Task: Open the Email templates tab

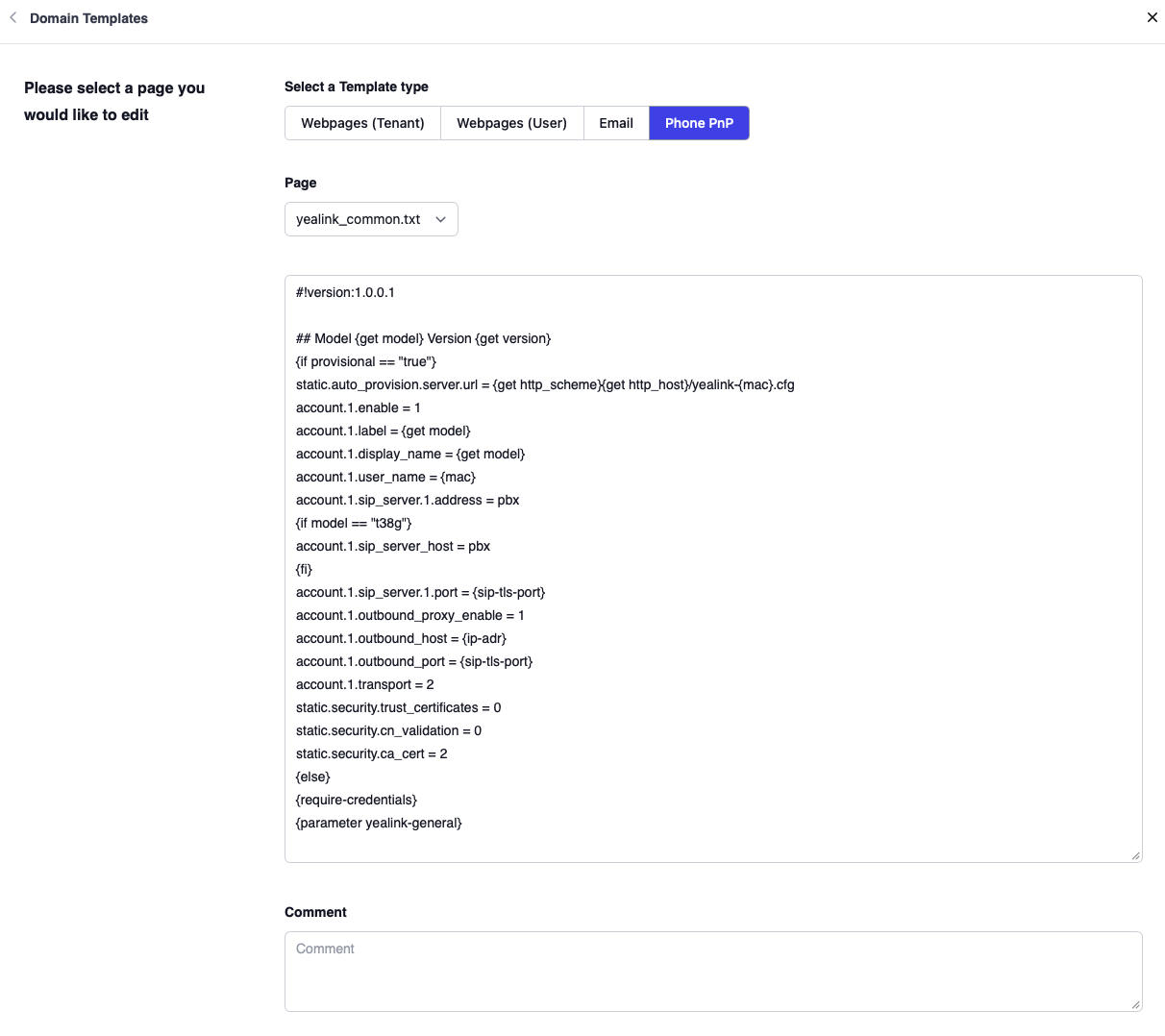Action: pos(616,123)
